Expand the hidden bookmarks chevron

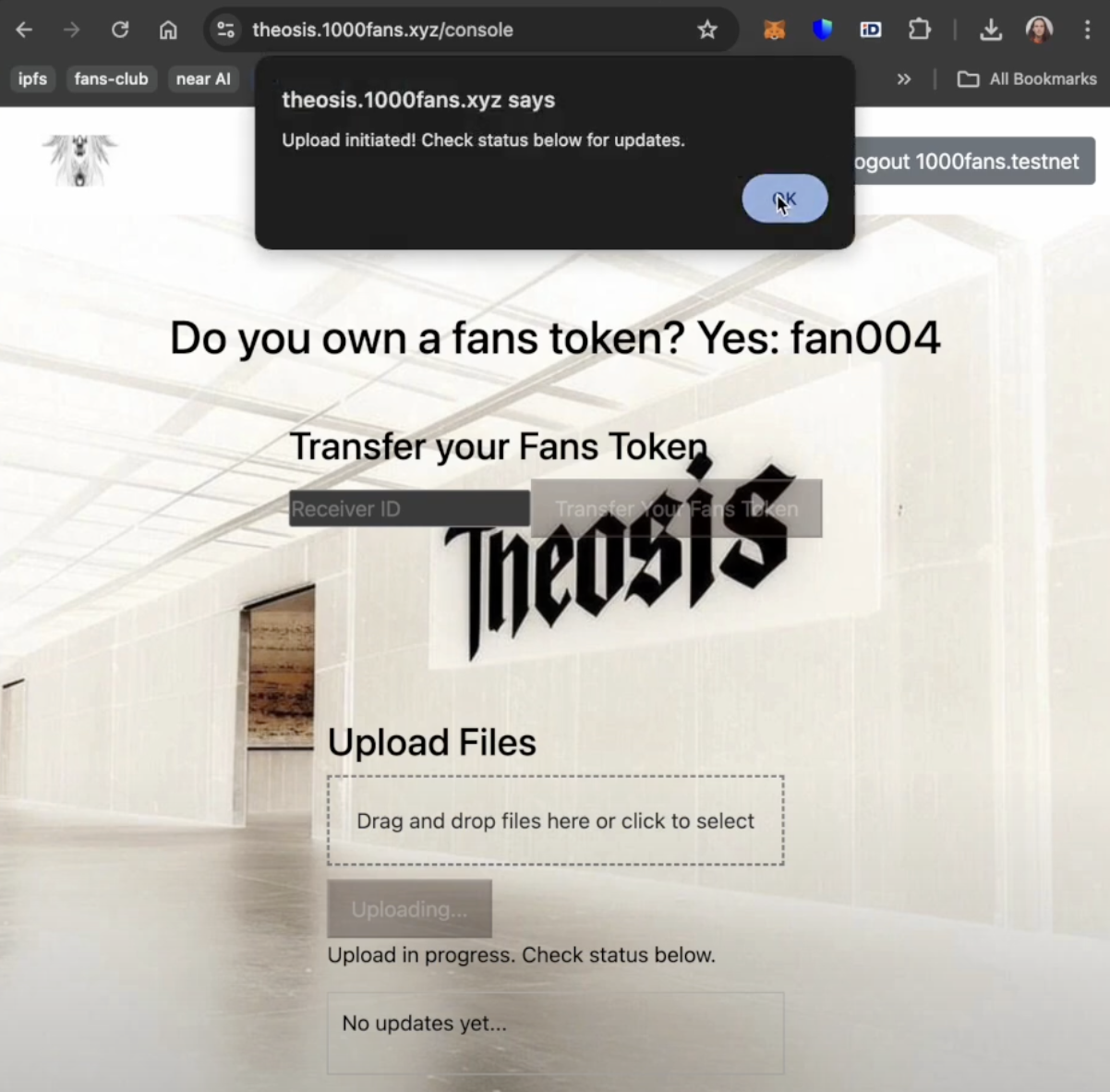pos(904,79)
